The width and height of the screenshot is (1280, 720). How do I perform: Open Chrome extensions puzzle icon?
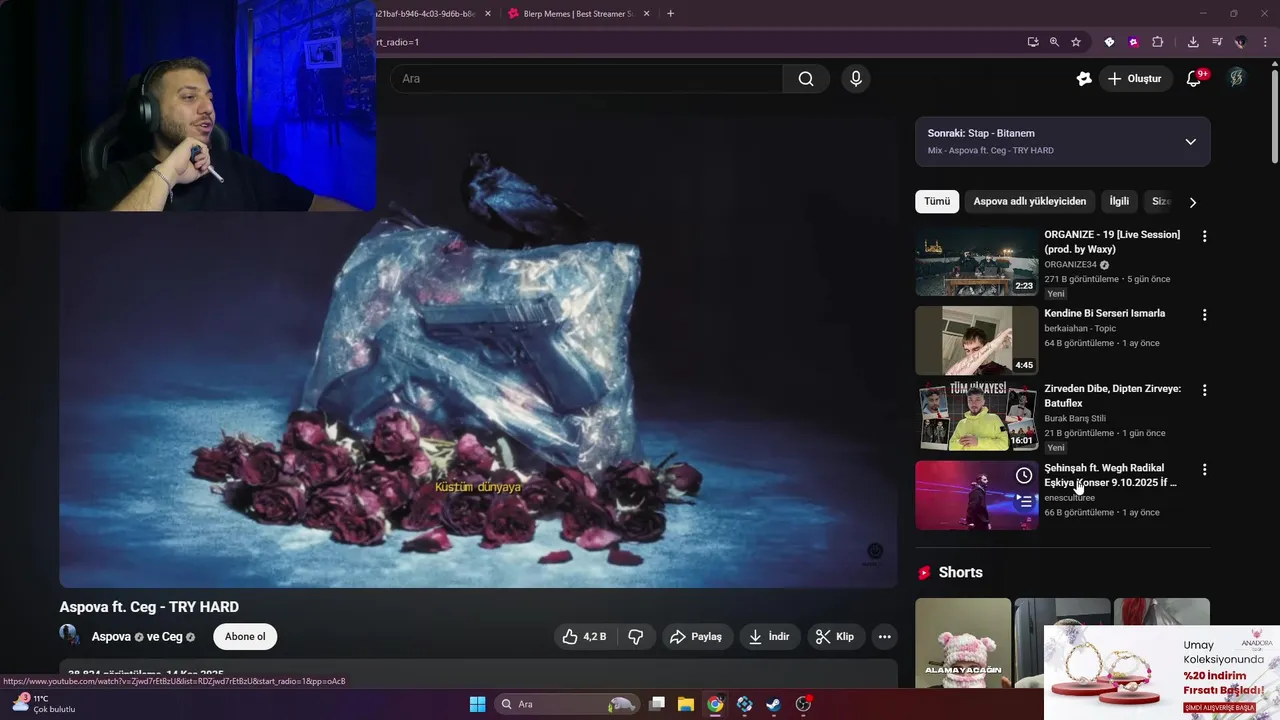tap(1158, 42)
